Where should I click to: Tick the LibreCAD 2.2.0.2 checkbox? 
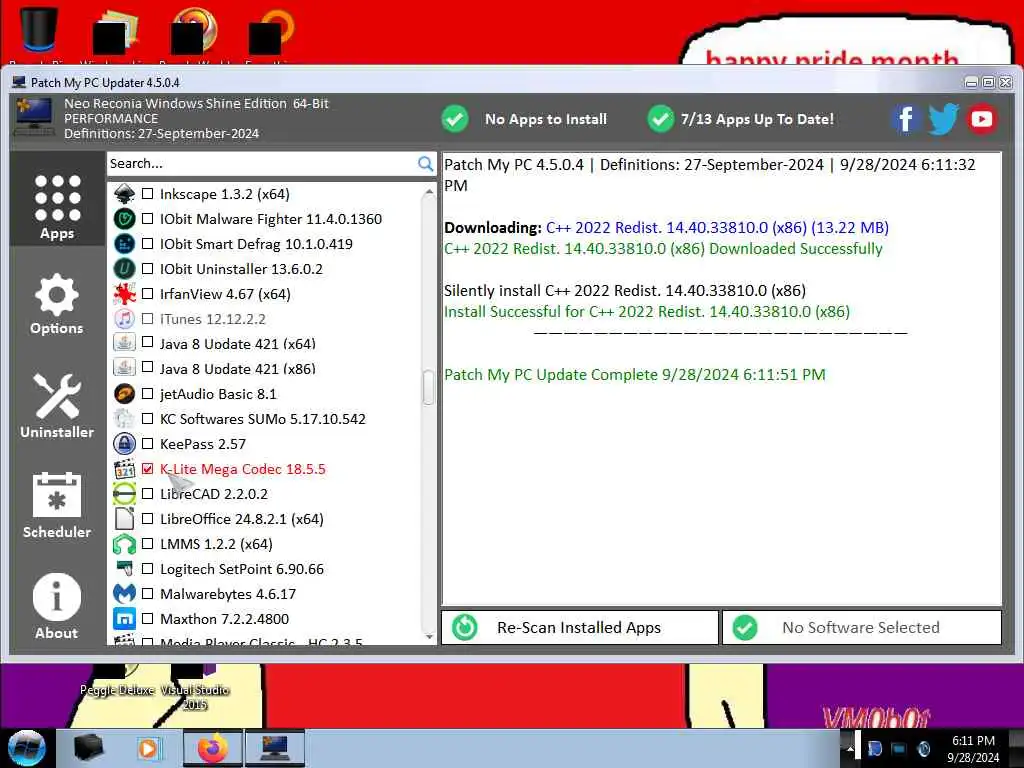click(148, 494)
